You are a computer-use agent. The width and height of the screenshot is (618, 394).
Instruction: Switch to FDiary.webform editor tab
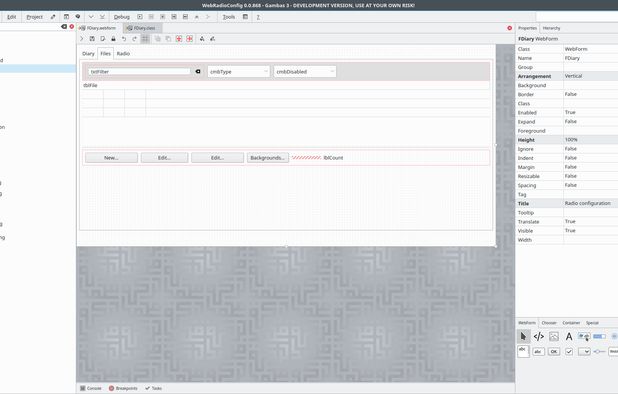[99, 28]
